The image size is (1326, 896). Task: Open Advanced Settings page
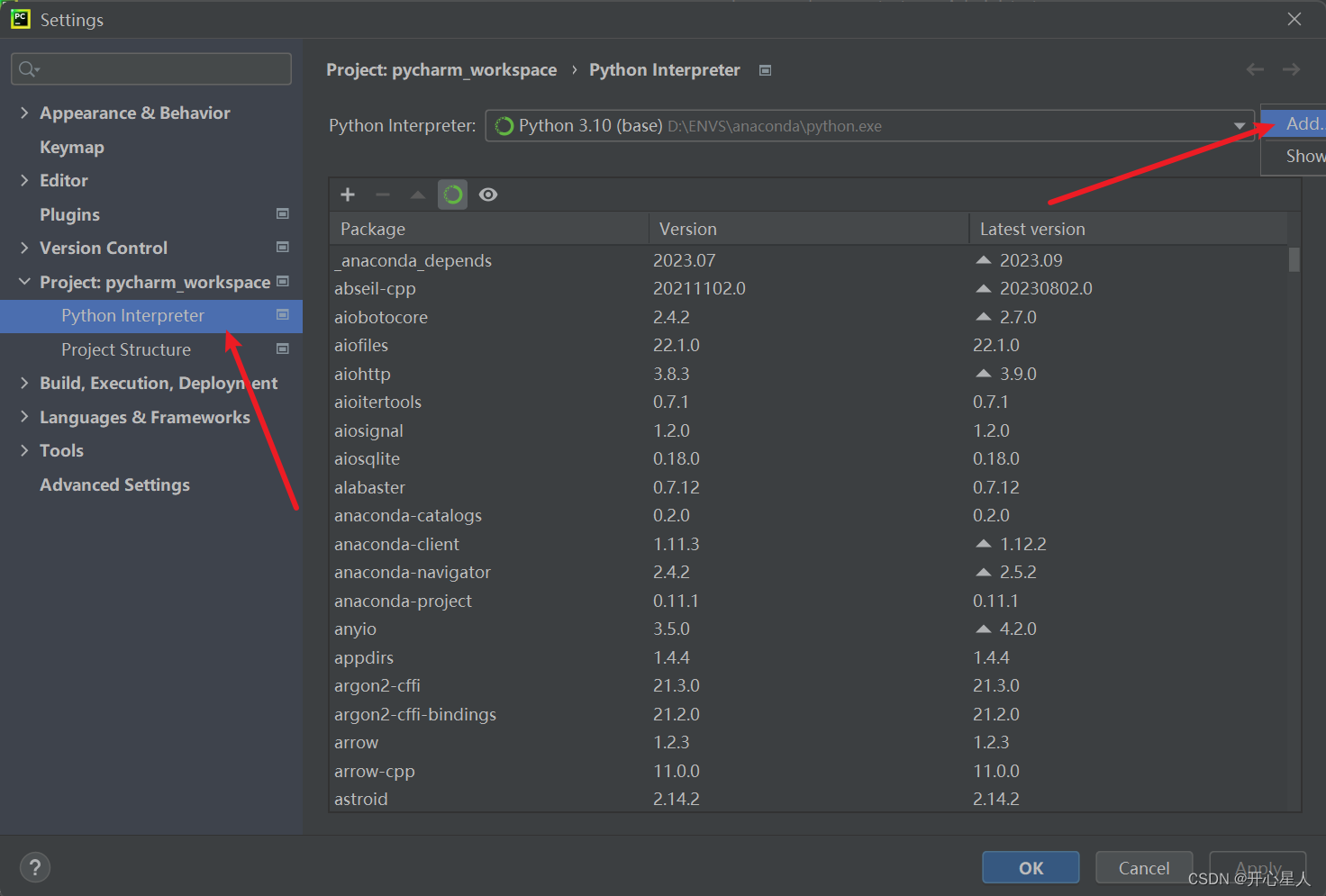point(114,484)
